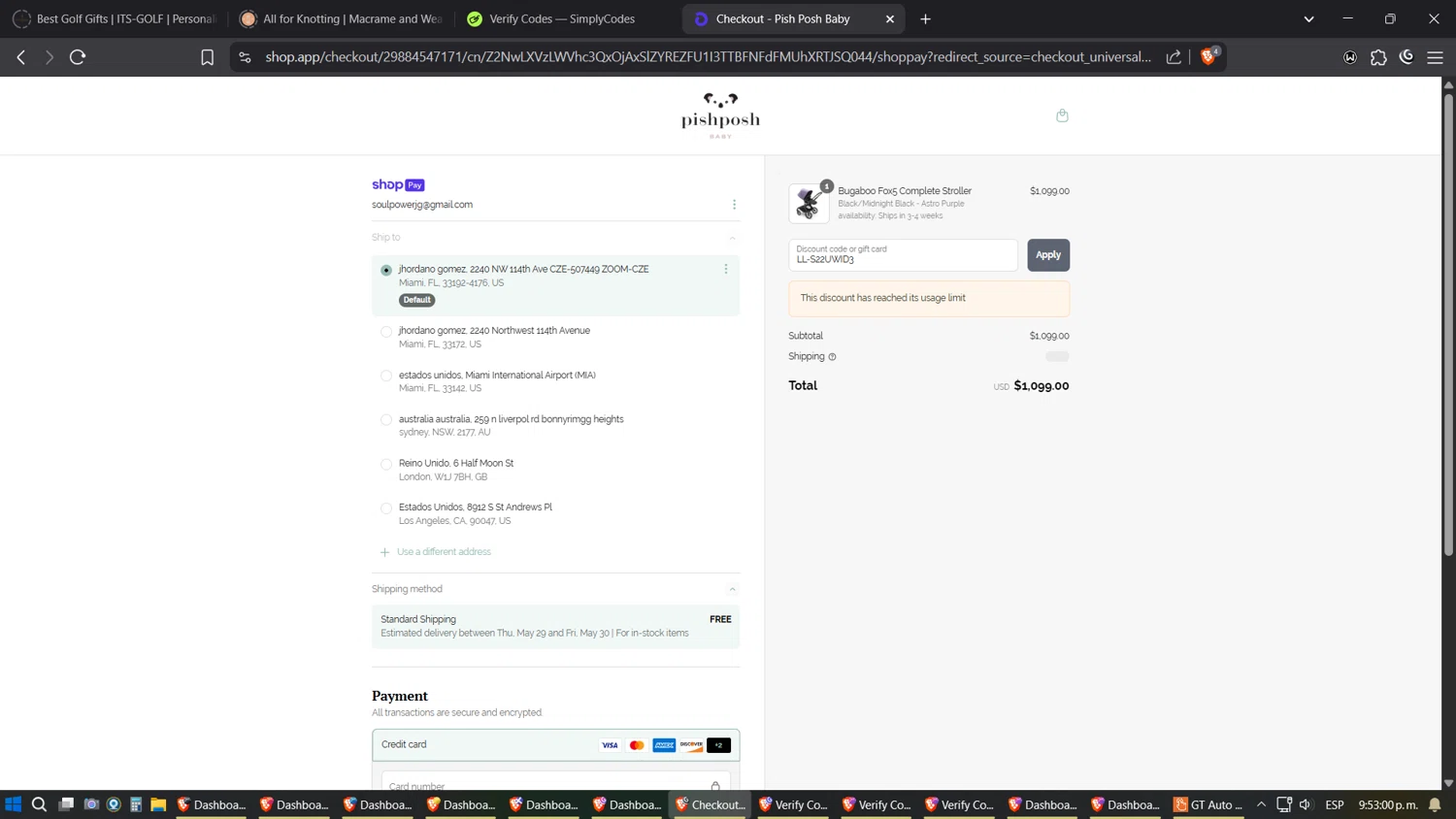Click the soulpowerjg@gmail.com email text
The width and height of the screenshot is (1456, 819).
coord(422,205)
